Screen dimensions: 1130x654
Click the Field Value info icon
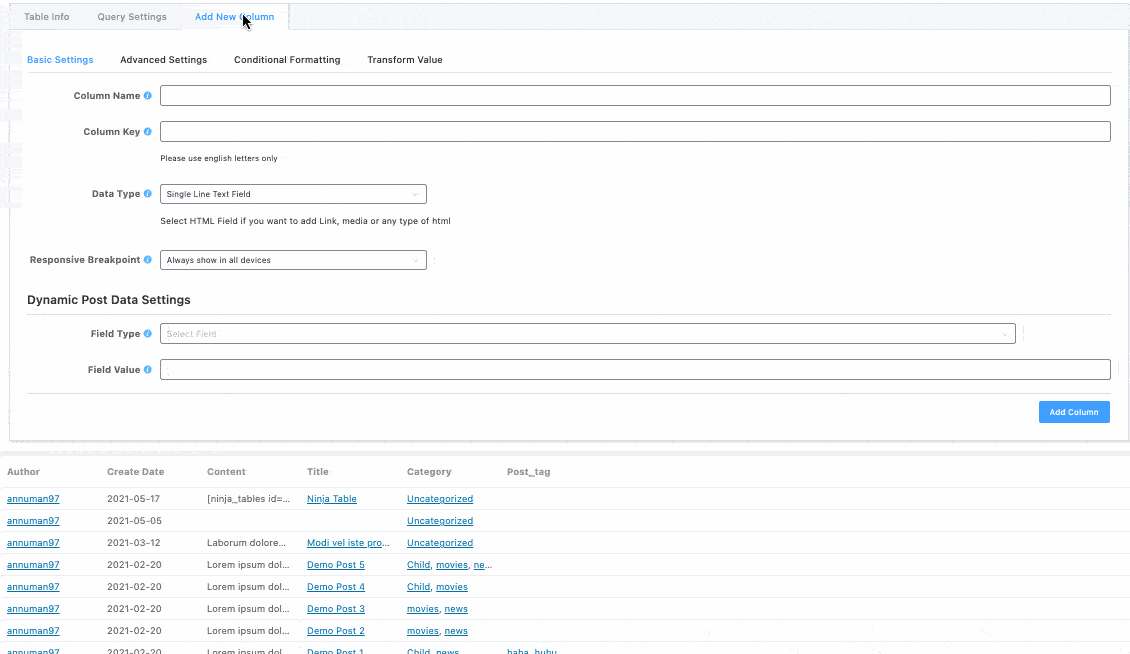pyautogui.click(x=148, y=370)
